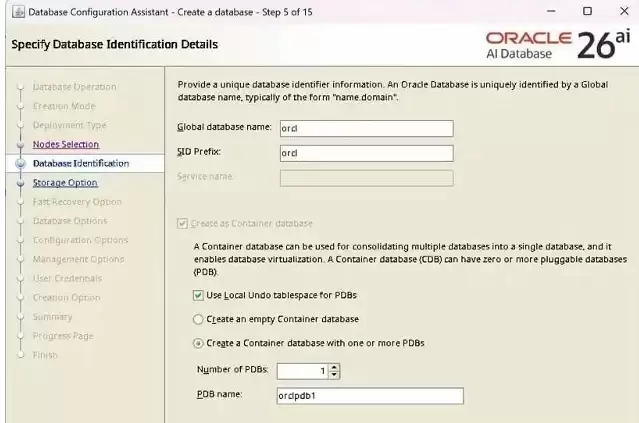The height and width of the screenshot is (423, 639).
Task: Click the Management Options step
Action: [79, 259]
